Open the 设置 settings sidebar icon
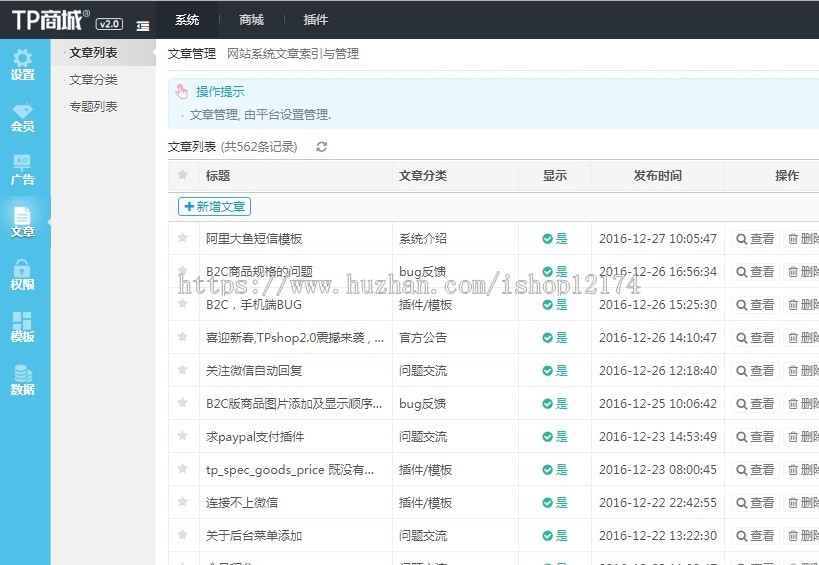 pos(22,65)
